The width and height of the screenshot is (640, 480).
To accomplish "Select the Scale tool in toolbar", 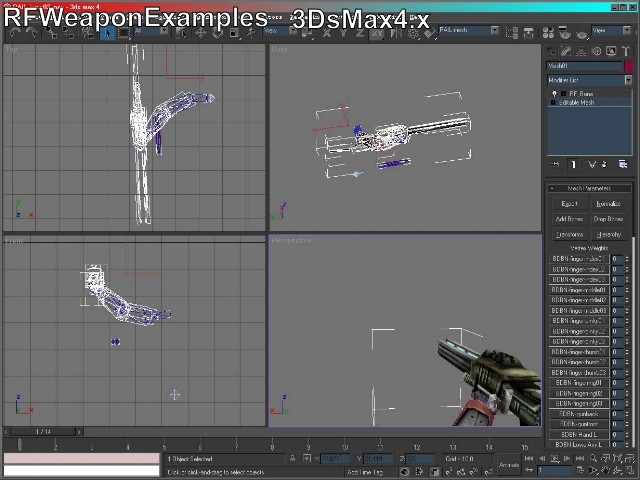I will point(234,33).
